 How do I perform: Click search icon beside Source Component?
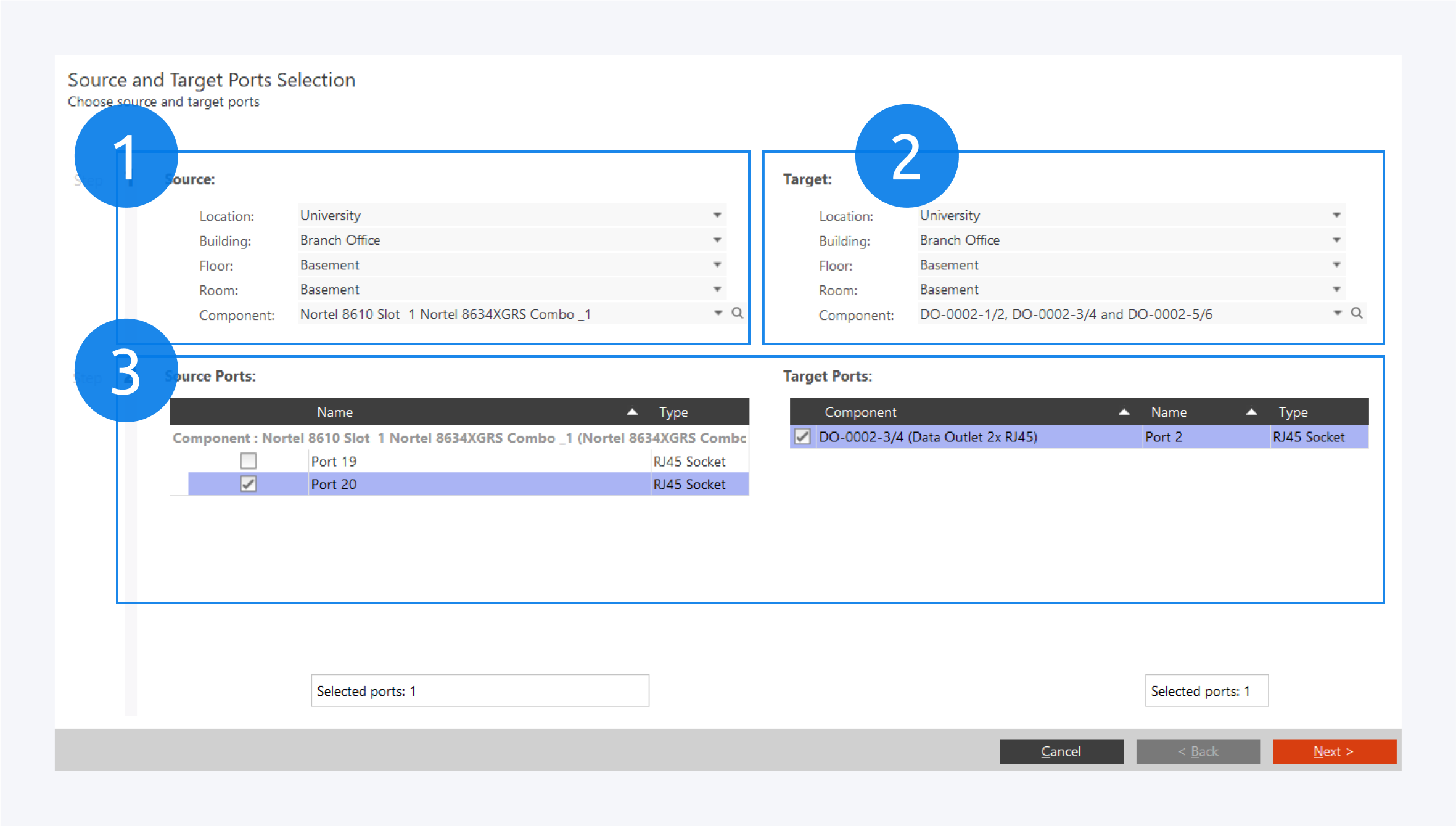pyautogui.click(x=737, y=313)
